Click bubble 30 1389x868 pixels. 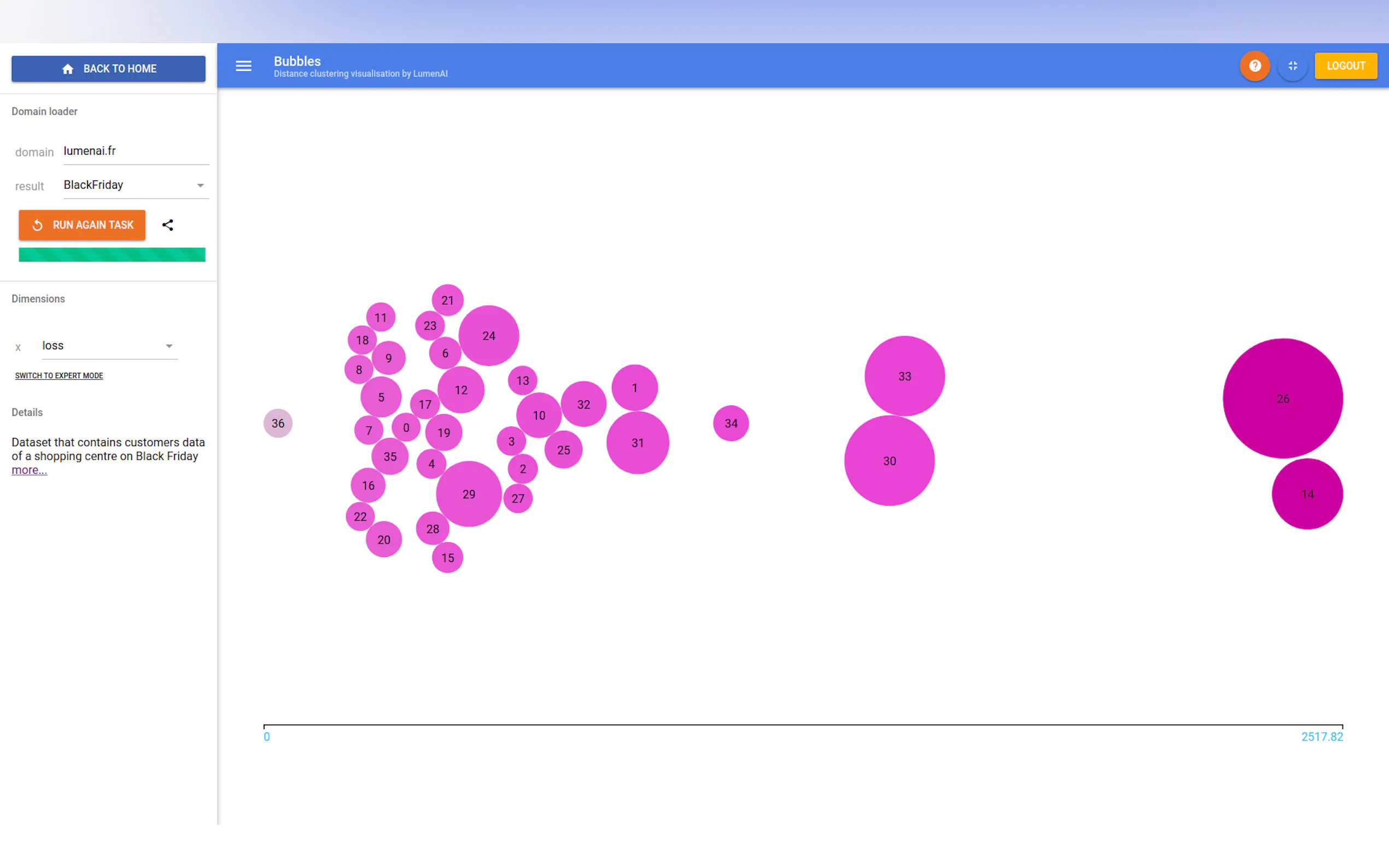(x=889, y=461)
